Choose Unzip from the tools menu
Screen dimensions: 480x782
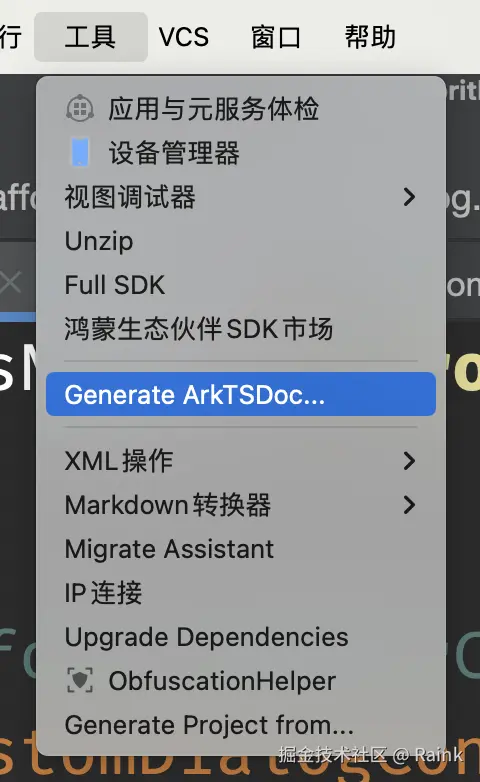tap(241, 241)
